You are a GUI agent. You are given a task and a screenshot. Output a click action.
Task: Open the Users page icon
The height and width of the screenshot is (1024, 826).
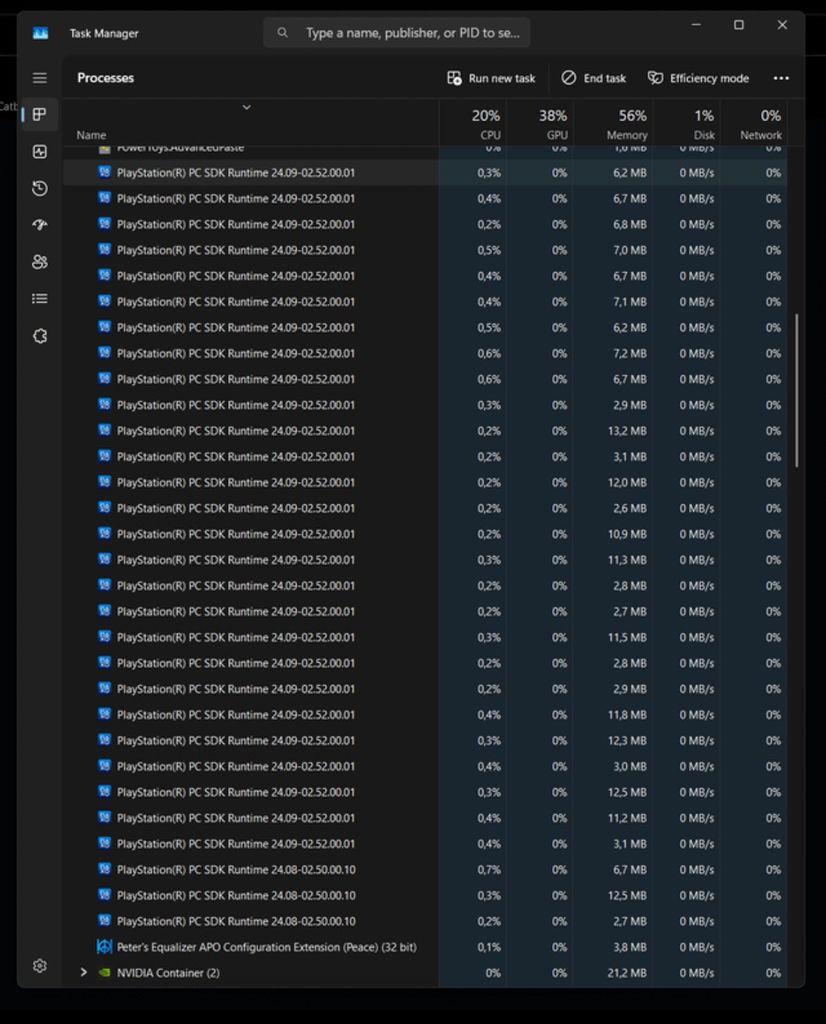click(x=39, y=262)
